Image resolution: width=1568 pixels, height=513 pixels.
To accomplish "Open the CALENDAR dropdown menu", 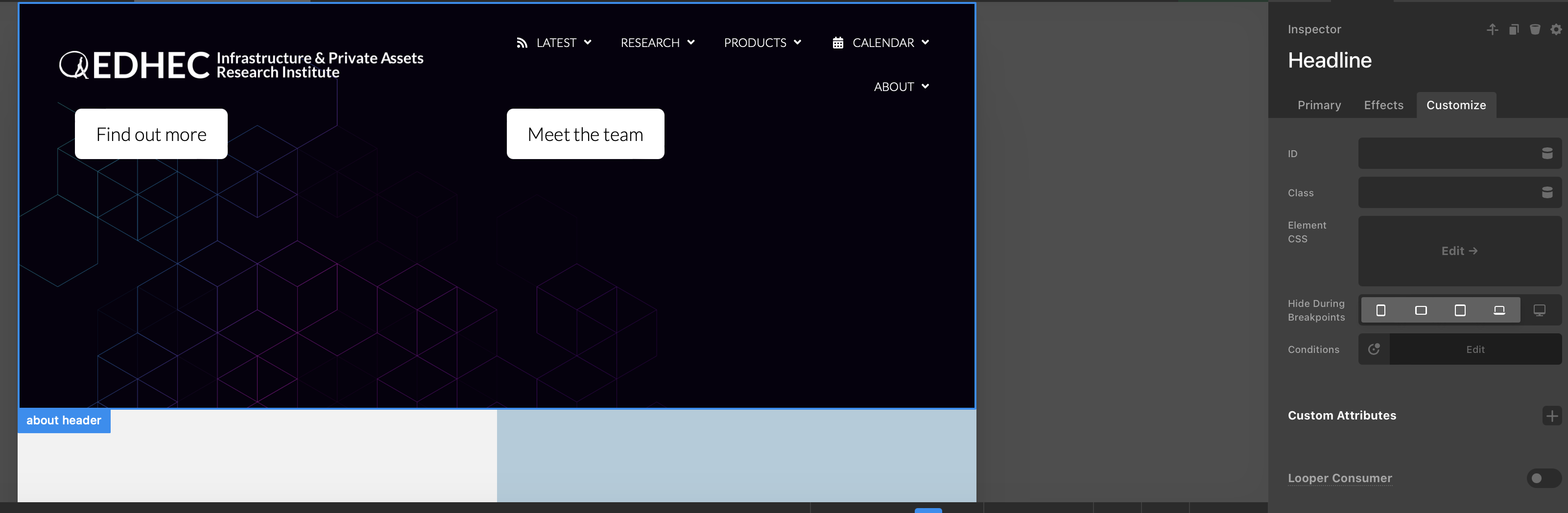I will pyautogui.click(x=881, y=43).
